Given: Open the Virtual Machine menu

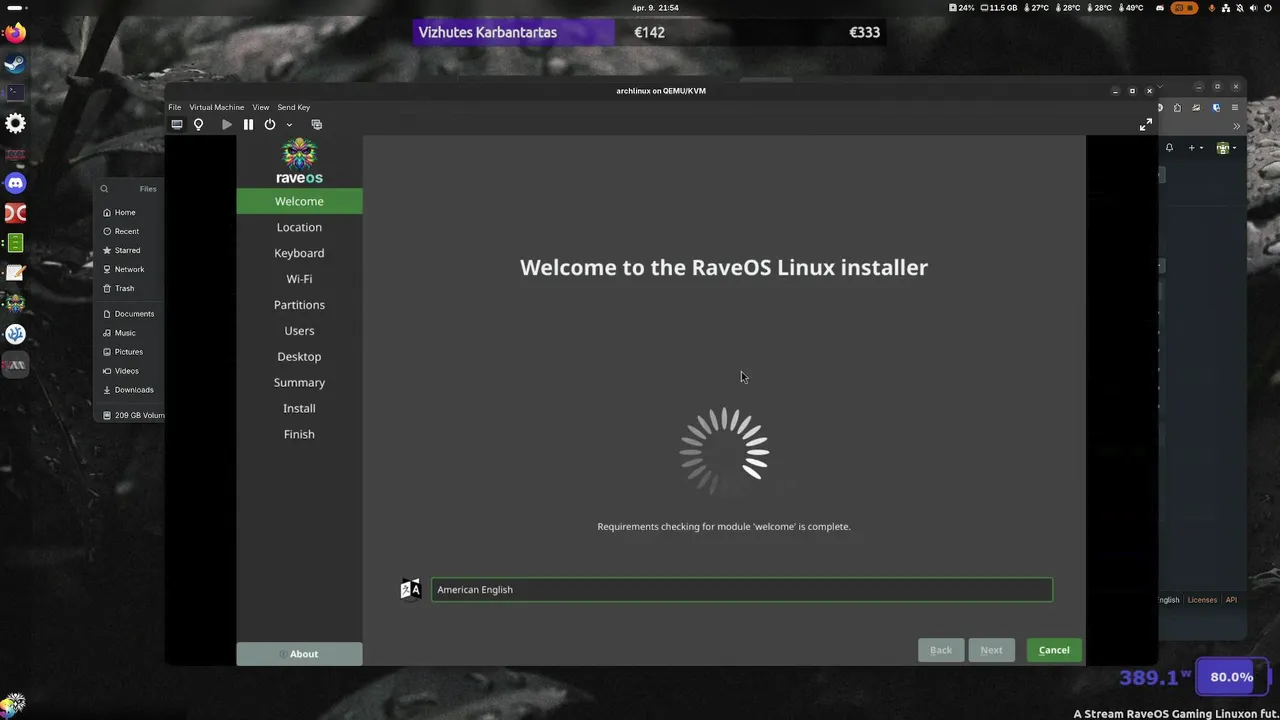Looking at the screenshot, I should coord(217,107).
